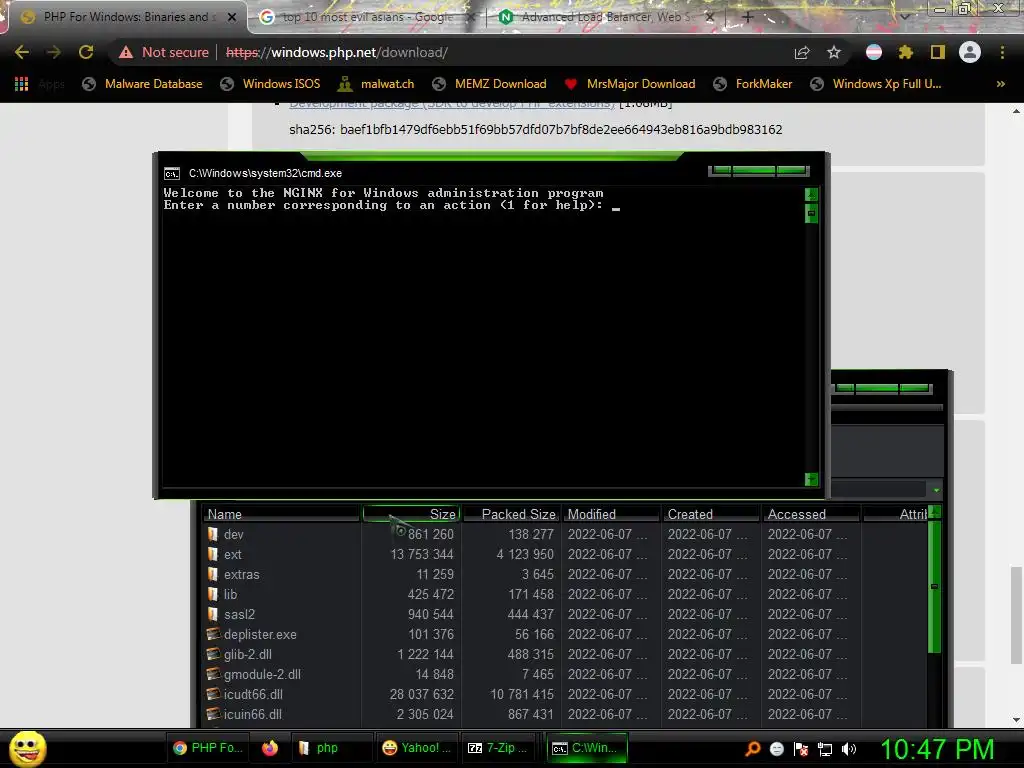Screen dimensions: 1024x768
Task: Switch to PHP Fo... Chrome taskbar button
Action: click(x=208, y=748)
